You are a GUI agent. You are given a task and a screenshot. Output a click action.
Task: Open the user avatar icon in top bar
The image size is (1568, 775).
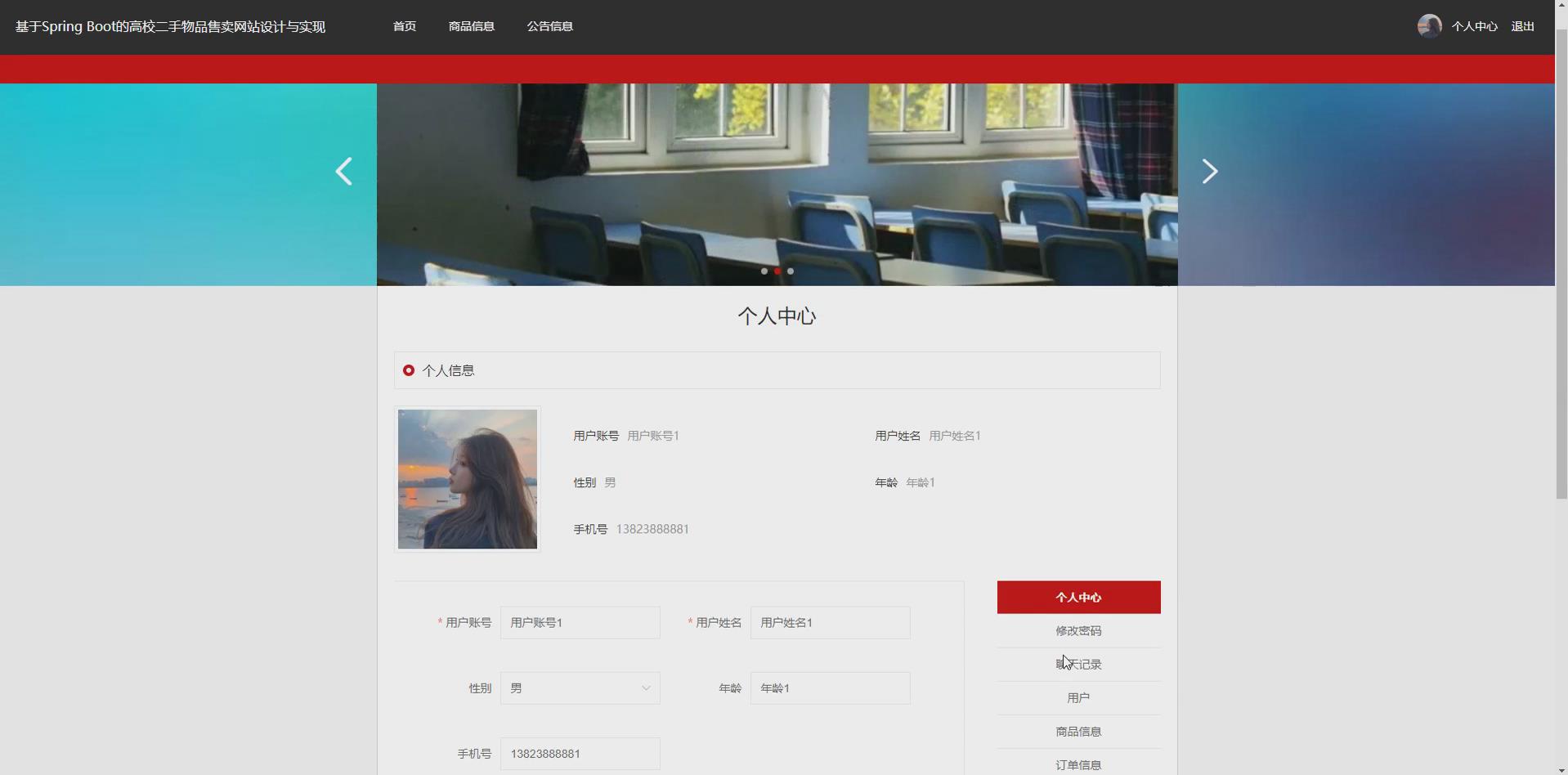click(x=1428, y=25)
